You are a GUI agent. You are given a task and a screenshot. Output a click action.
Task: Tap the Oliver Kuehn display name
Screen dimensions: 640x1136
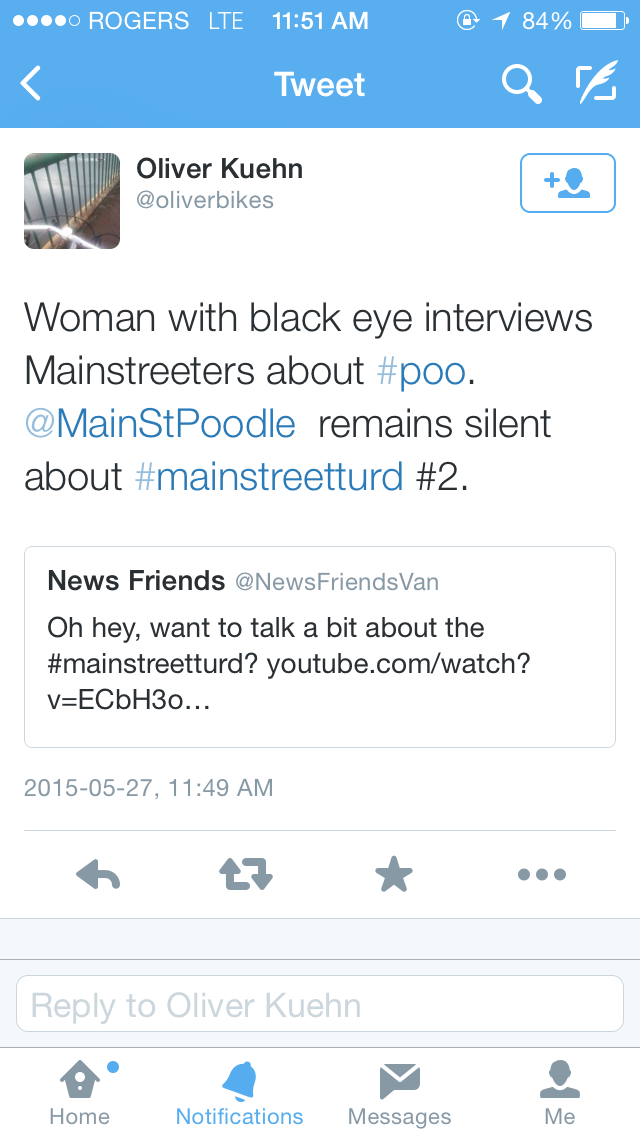pos(220,169)
